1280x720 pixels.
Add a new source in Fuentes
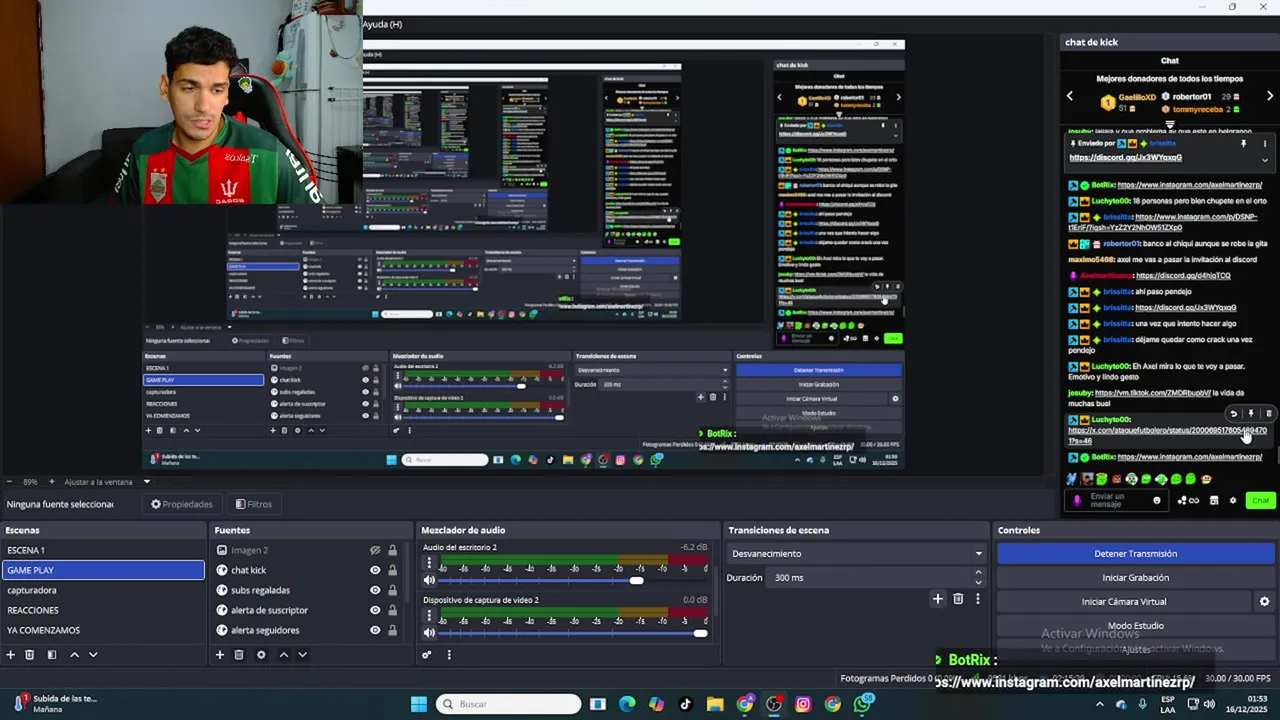coord(220,655)
